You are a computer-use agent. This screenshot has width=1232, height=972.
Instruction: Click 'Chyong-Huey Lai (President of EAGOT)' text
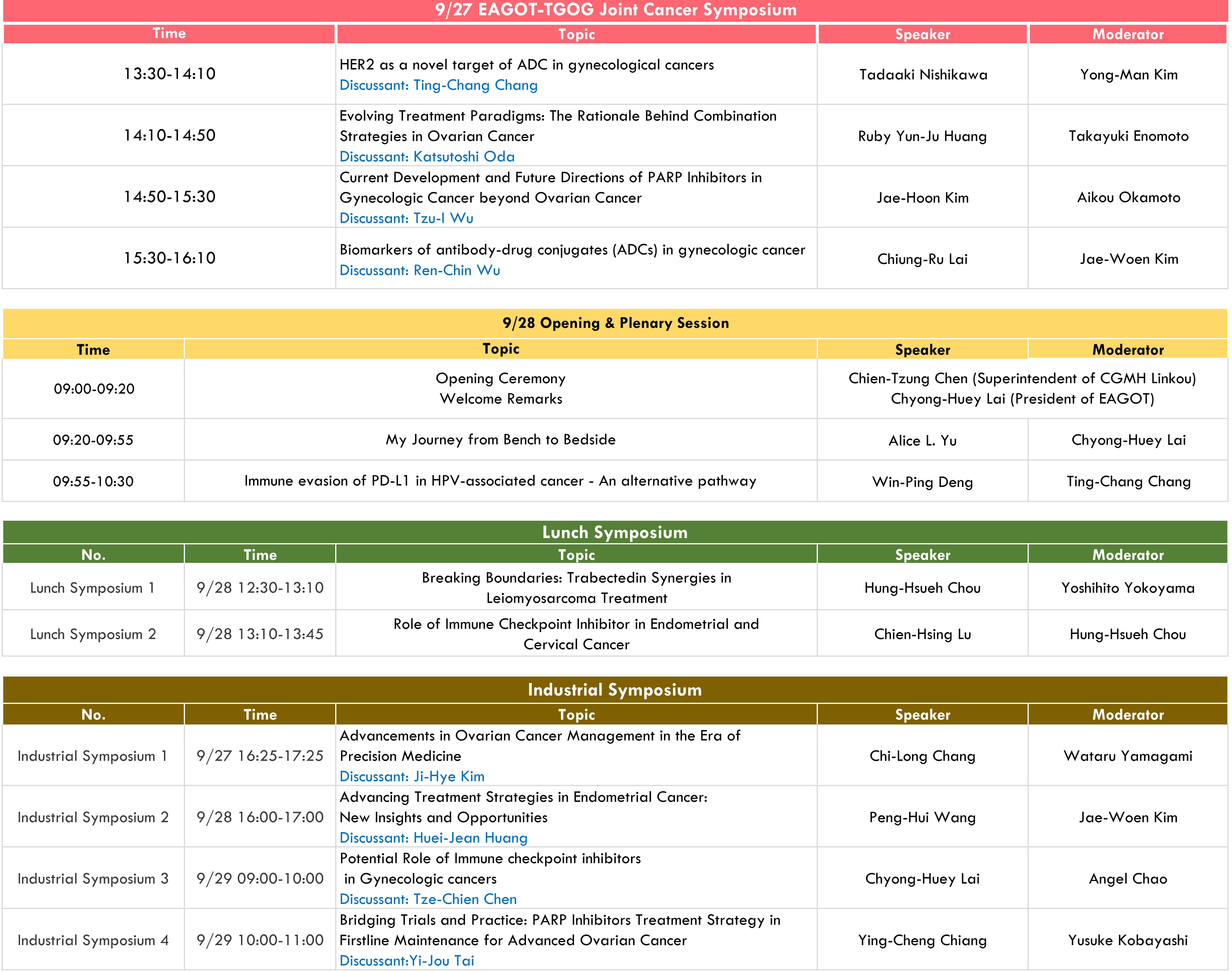point(1022,399)
